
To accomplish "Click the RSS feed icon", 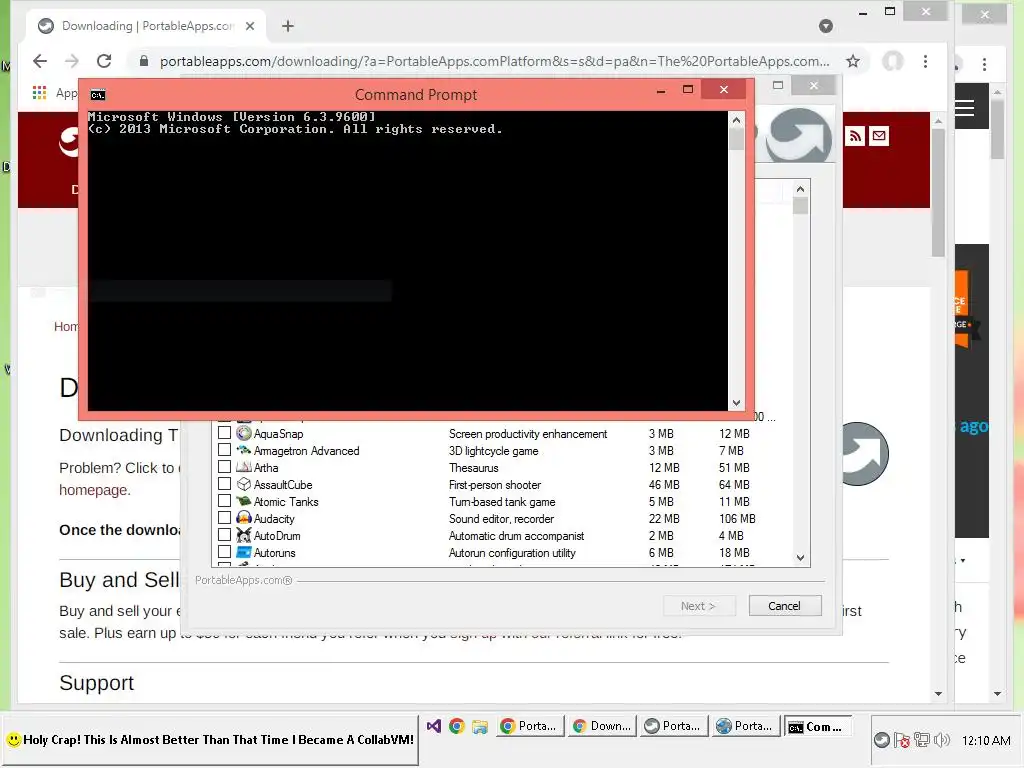I will [855, 136].
